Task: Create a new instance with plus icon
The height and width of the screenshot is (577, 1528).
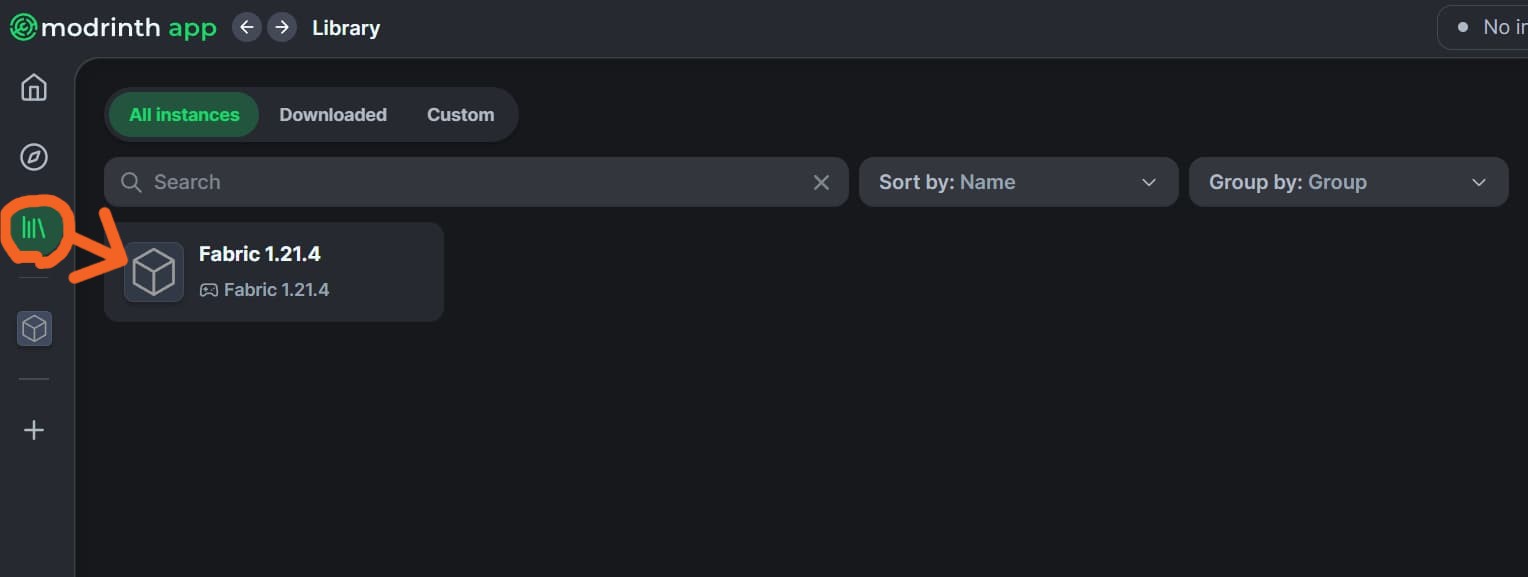Action: point(34,430)
